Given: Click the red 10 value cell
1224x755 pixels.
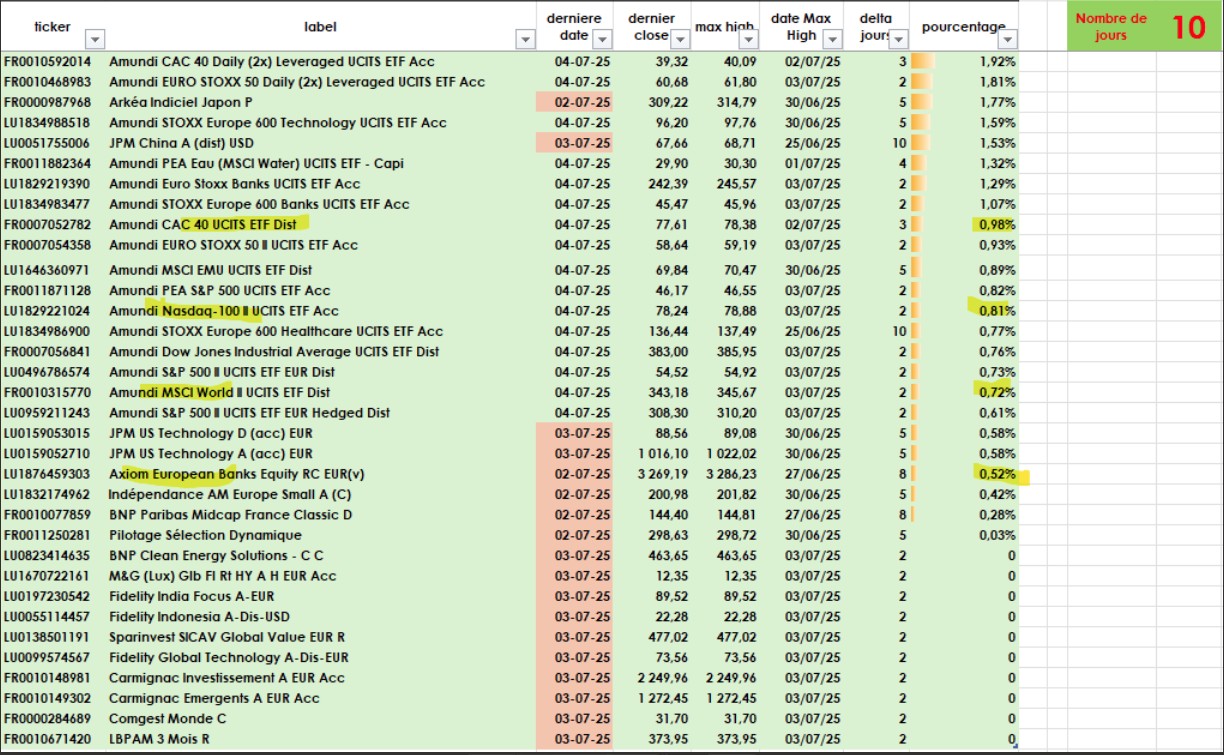Looking at the screenshot, I should (1188, 27).
